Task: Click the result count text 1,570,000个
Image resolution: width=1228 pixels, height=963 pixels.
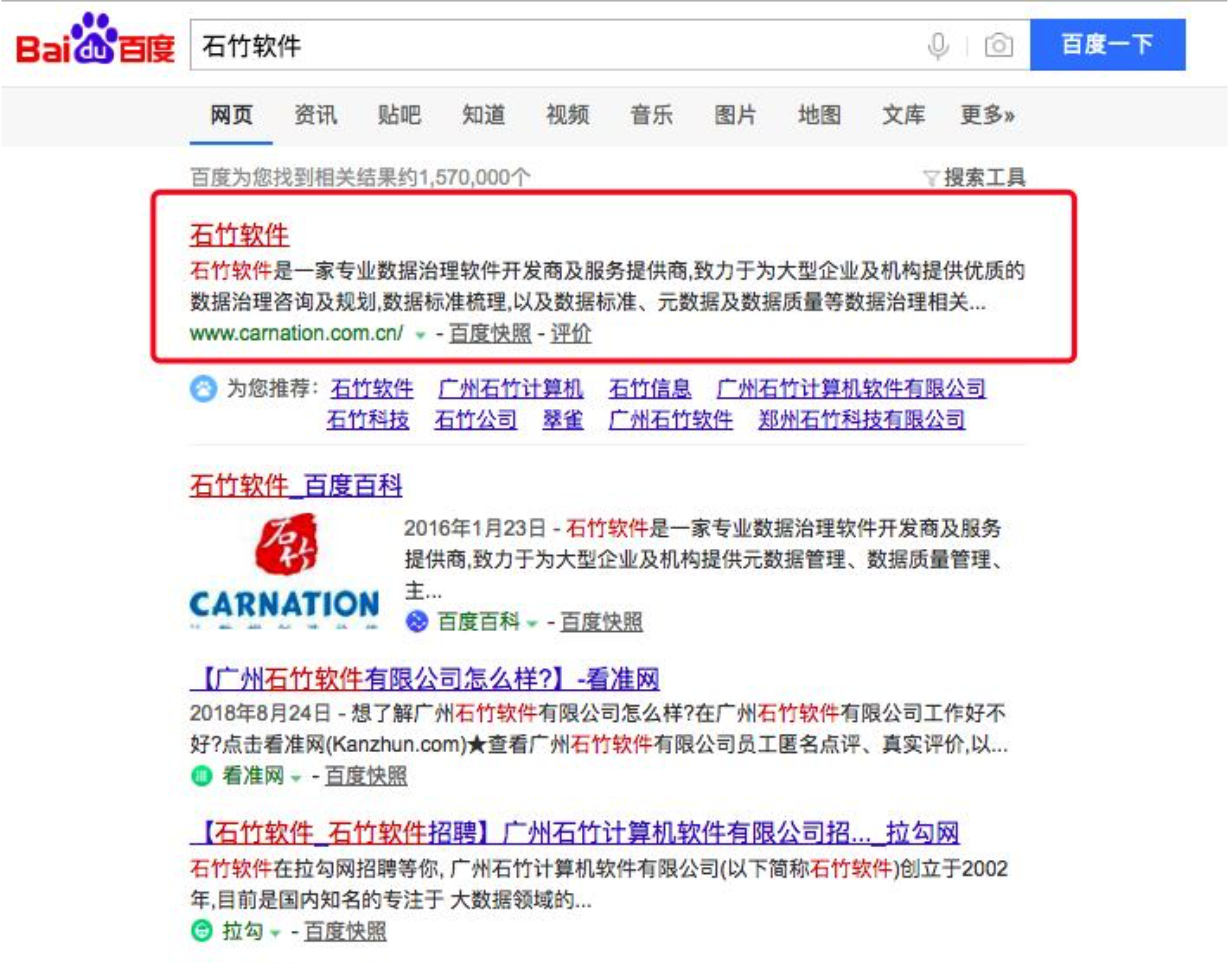Action: [475, 178]
